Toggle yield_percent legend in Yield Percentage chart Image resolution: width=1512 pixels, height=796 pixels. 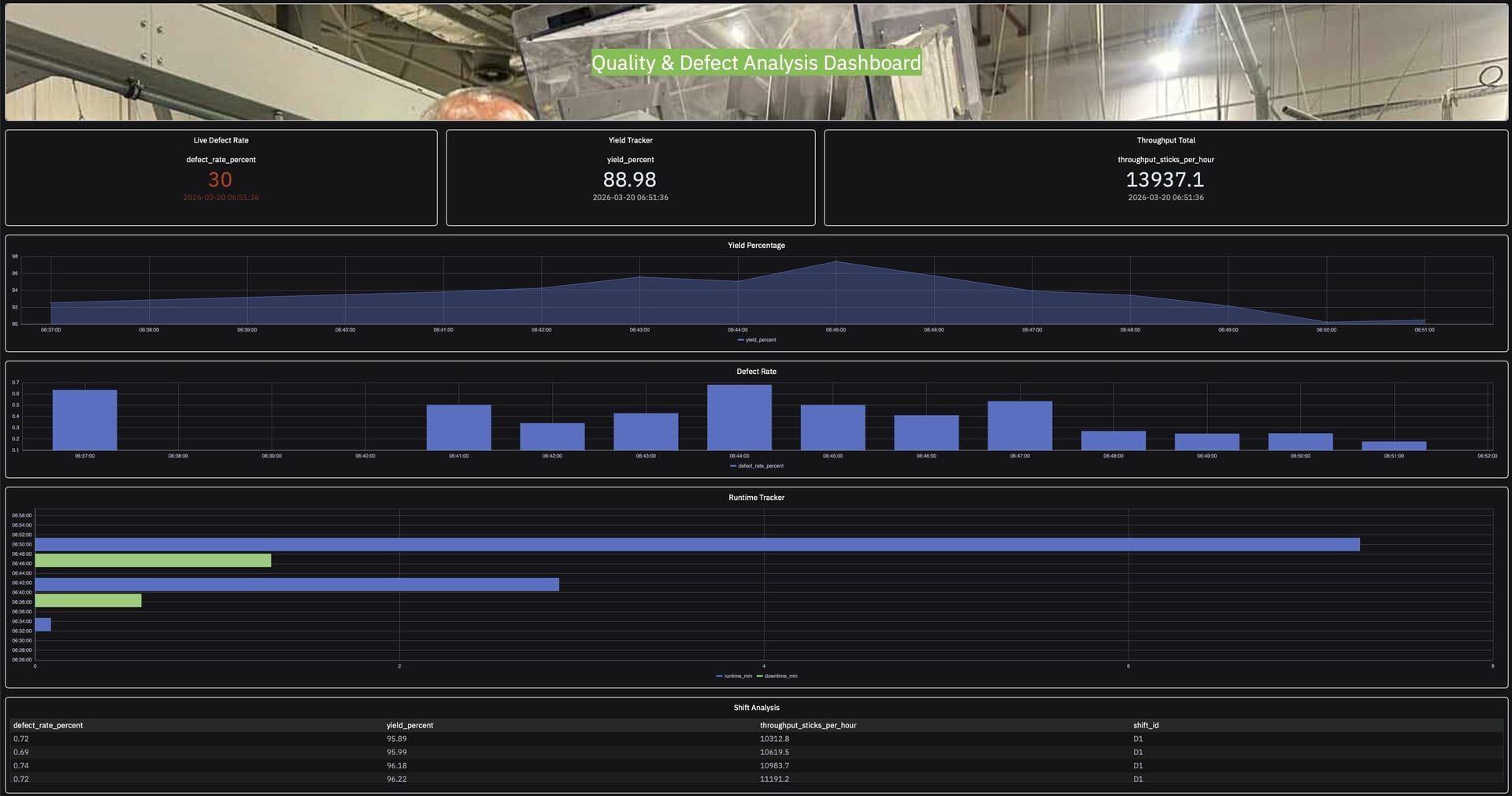(x=757, y=340)
